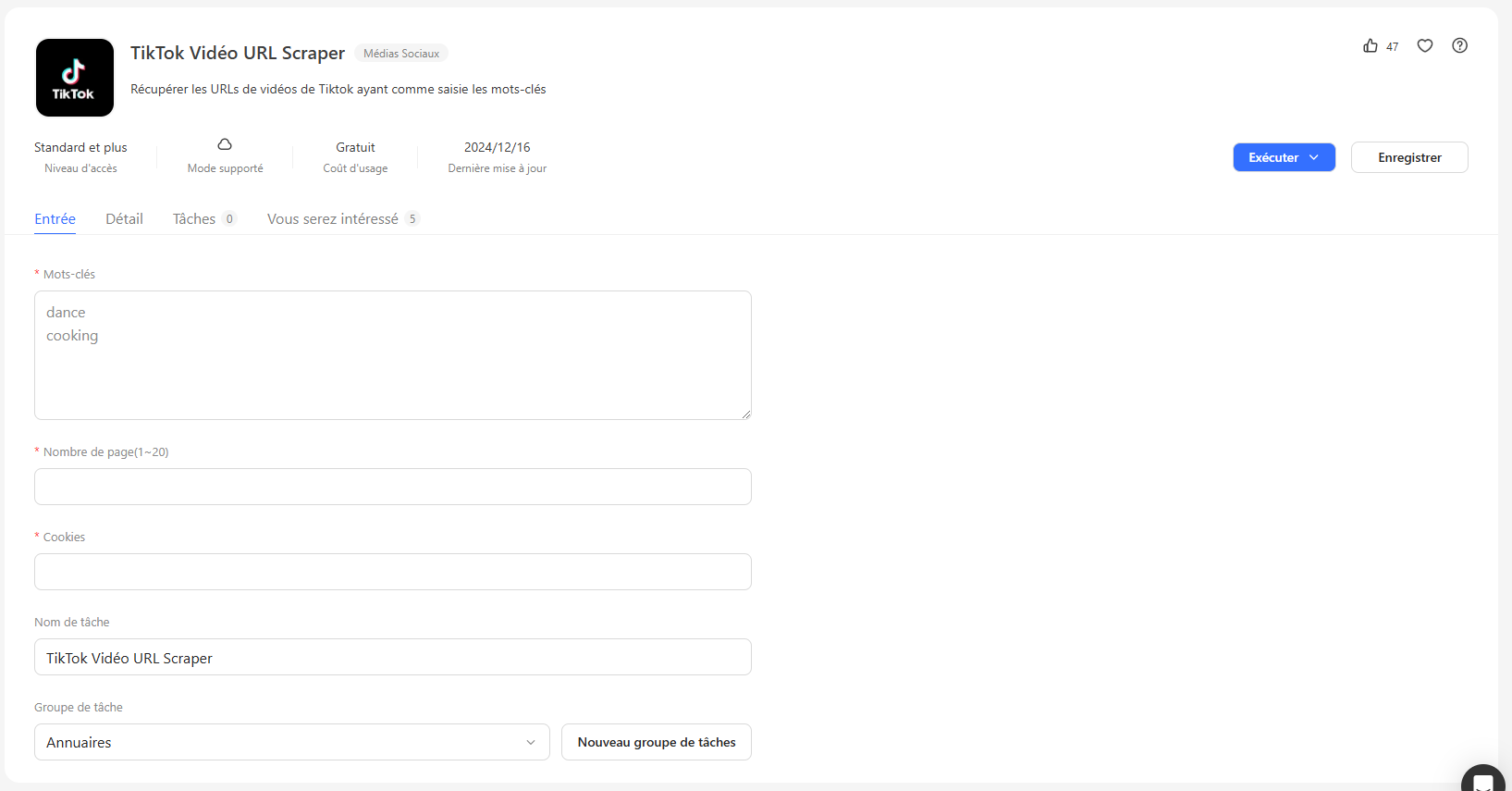Click the Nombre de page input field
1512x791 pixels.
click(393, 487)
